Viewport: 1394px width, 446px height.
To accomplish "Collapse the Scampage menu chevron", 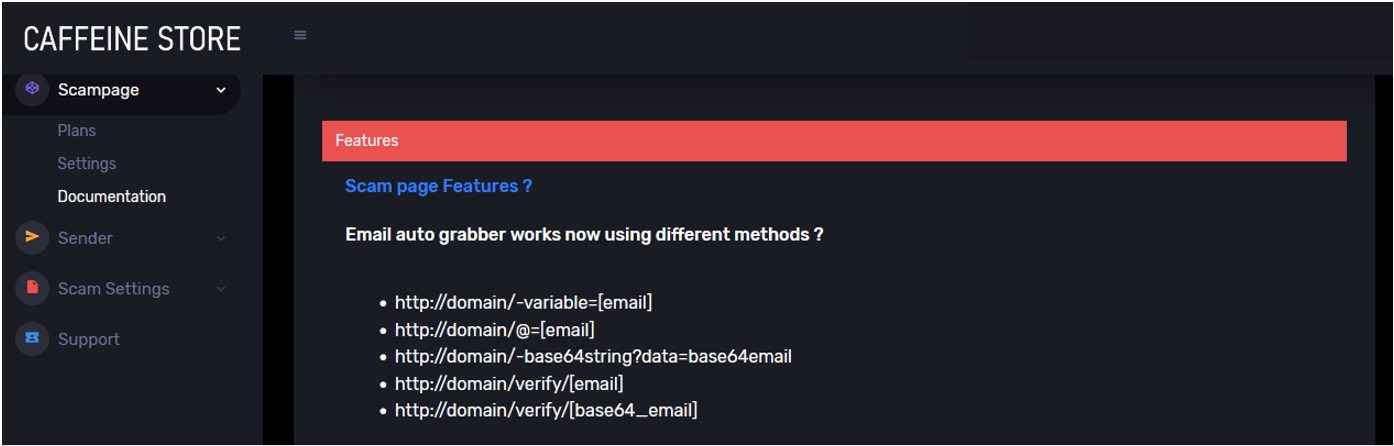I will click(221, 90).
